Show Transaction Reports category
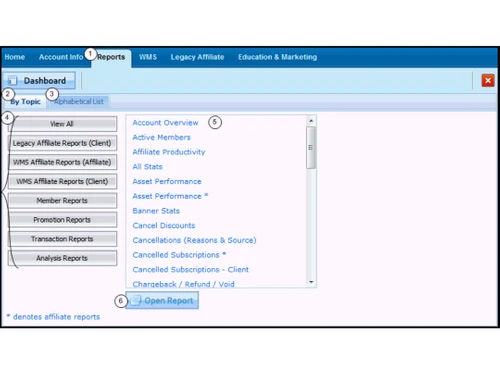 62,239
